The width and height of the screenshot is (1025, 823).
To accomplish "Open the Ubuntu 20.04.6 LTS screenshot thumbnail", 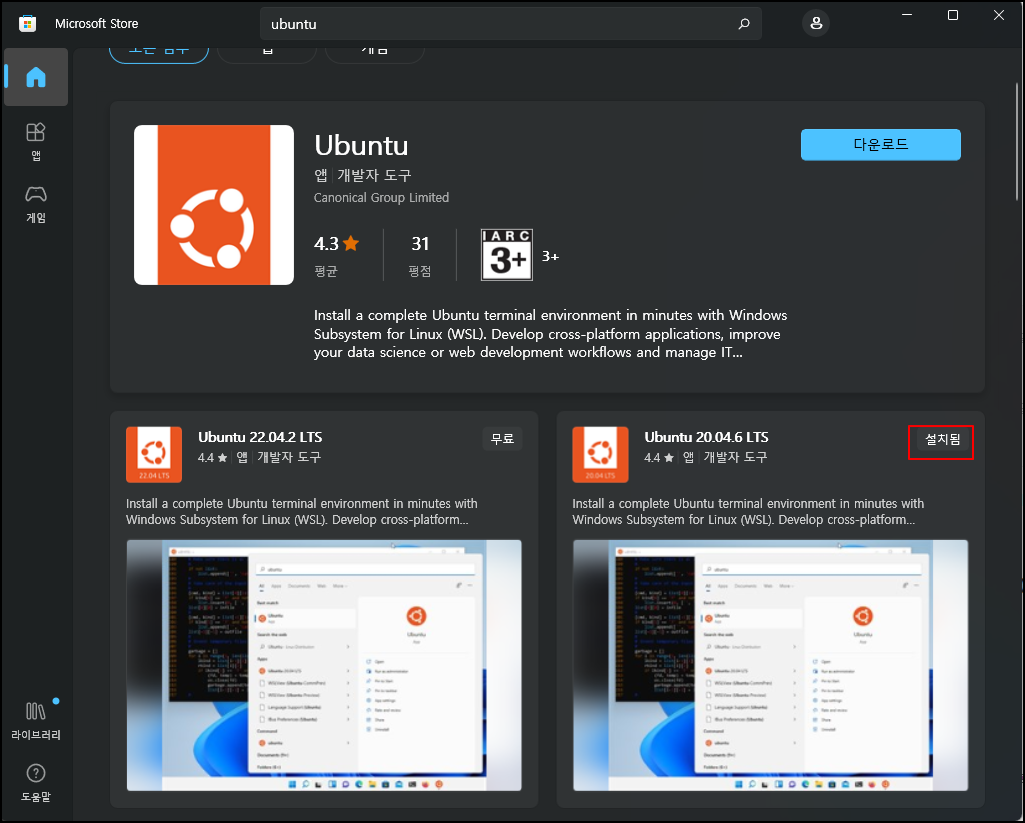I will 771,665.
